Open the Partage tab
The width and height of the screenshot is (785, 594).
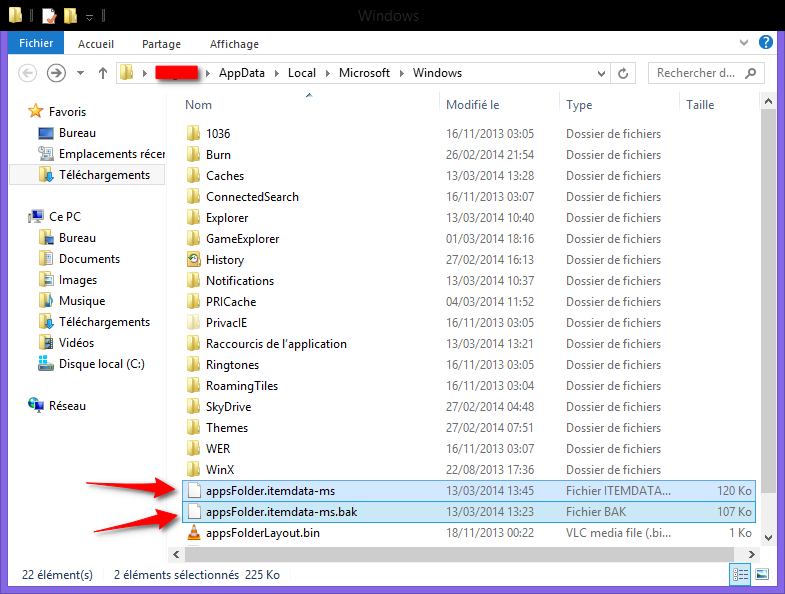[161, 44]
